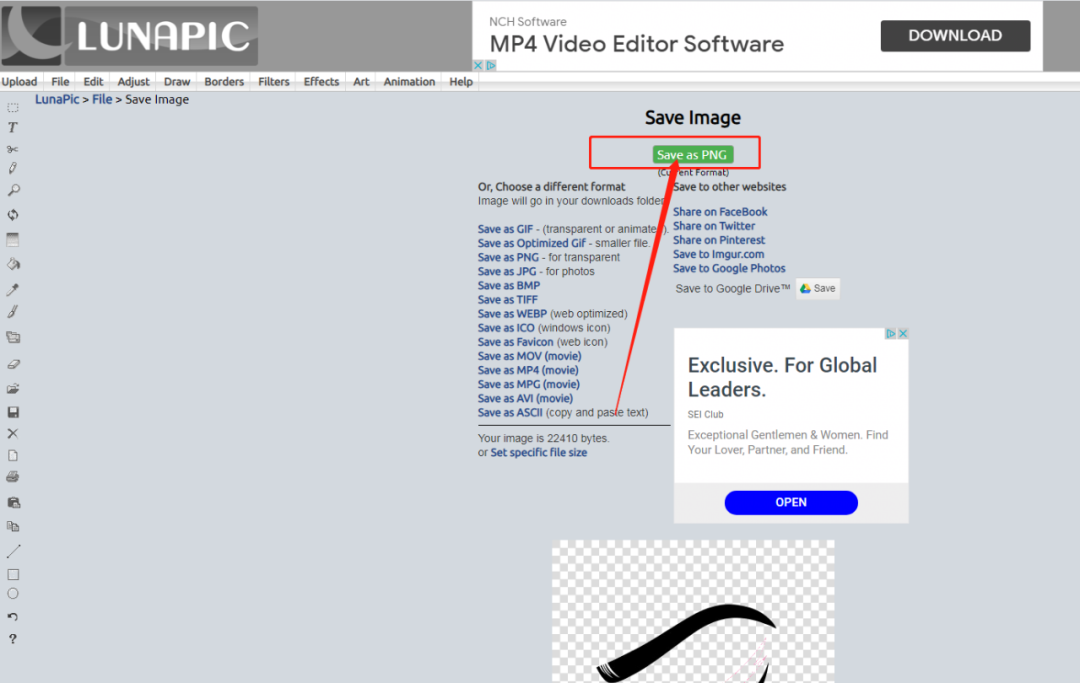Image resolution: width=1080 pixels, height=683 pixels.
Task: Click the green Save as PNG button
Action: [692, 154]
